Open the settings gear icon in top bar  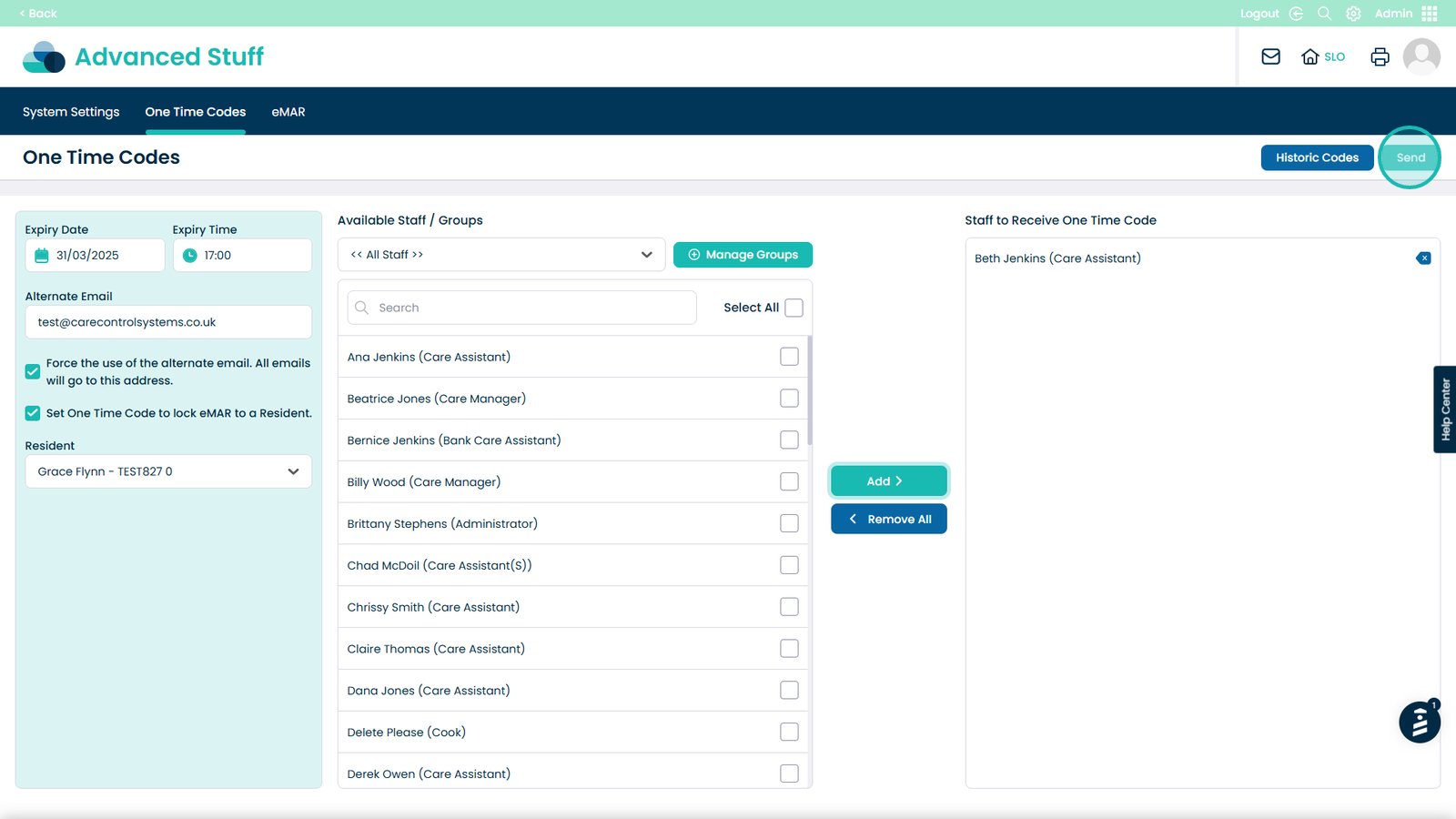coord(1353,14)
